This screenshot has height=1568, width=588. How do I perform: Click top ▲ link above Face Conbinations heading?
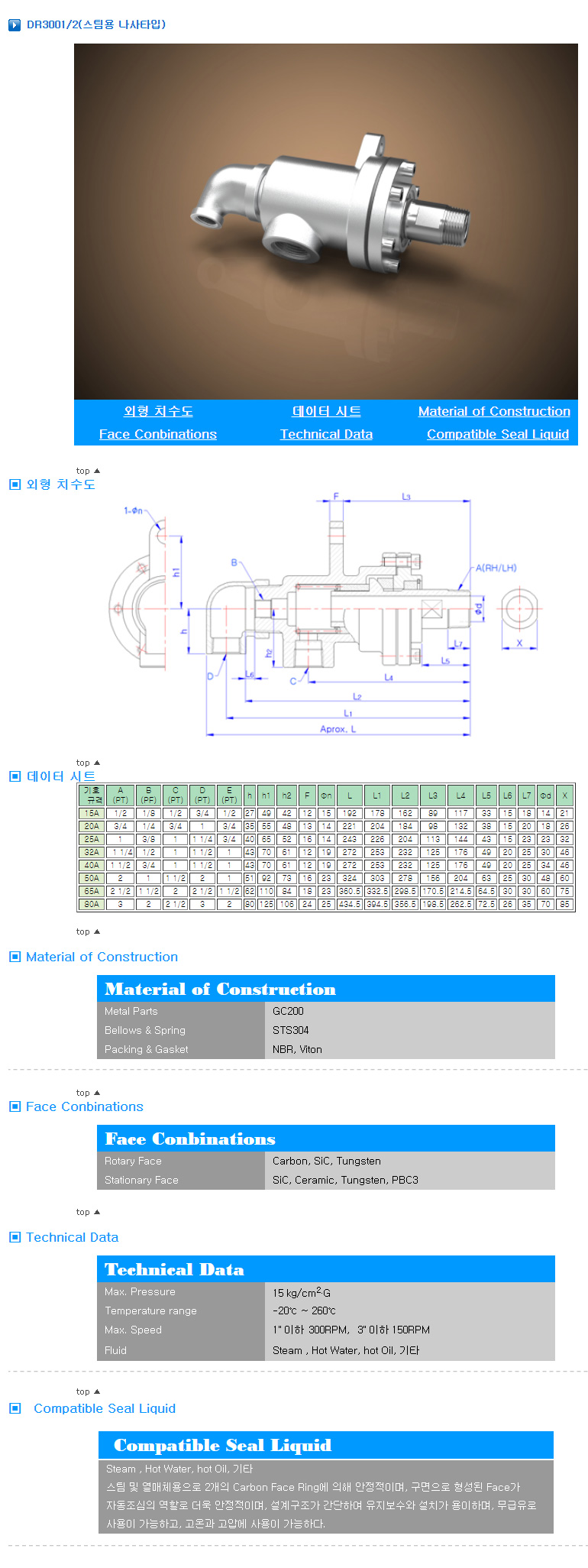[88, 1093]
